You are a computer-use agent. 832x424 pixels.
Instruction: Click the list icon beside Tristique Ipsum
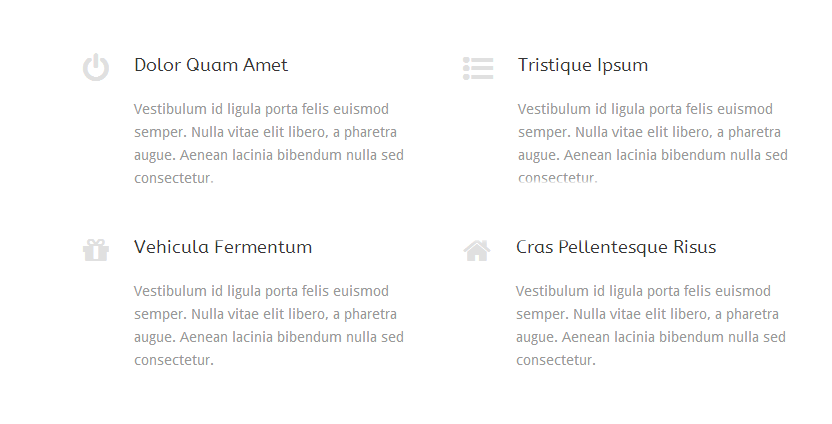[x=478, y=68]
